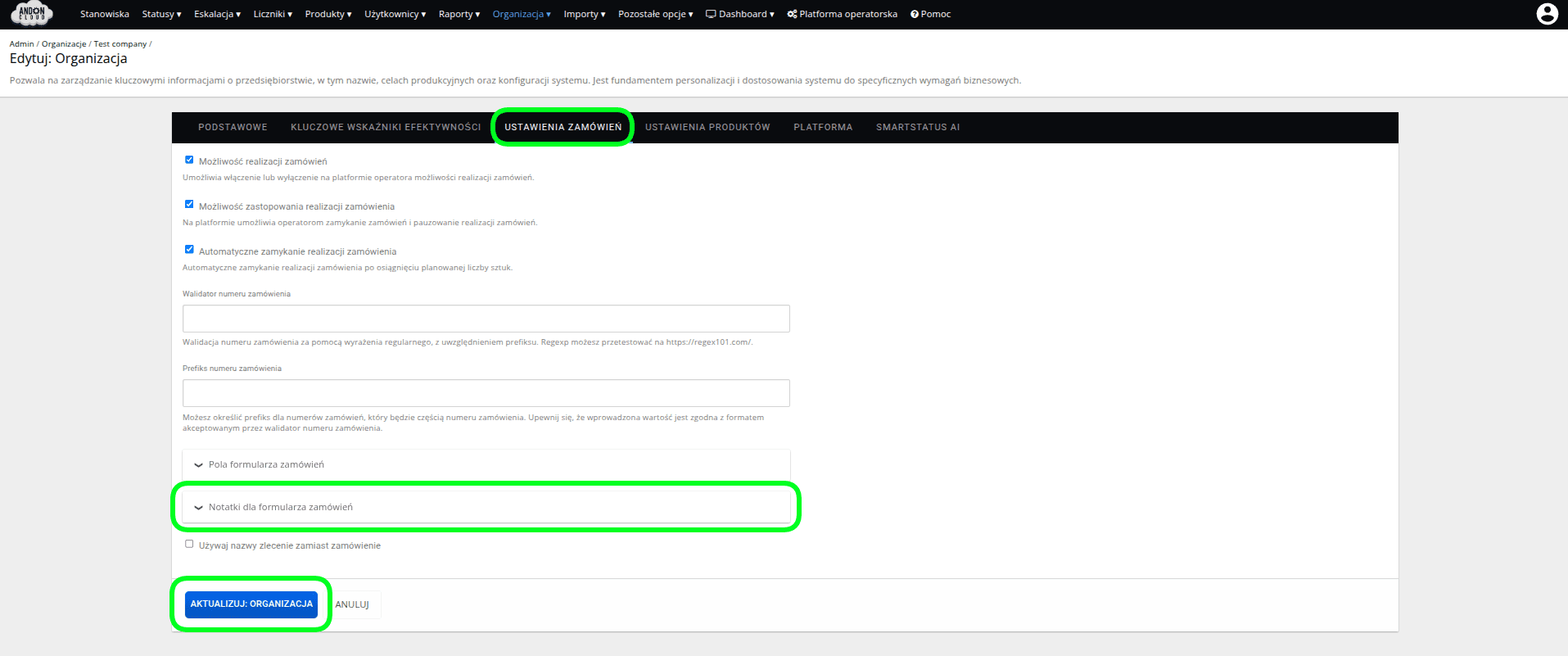Expand the Pola formularza zamówień section

point(266,464)
